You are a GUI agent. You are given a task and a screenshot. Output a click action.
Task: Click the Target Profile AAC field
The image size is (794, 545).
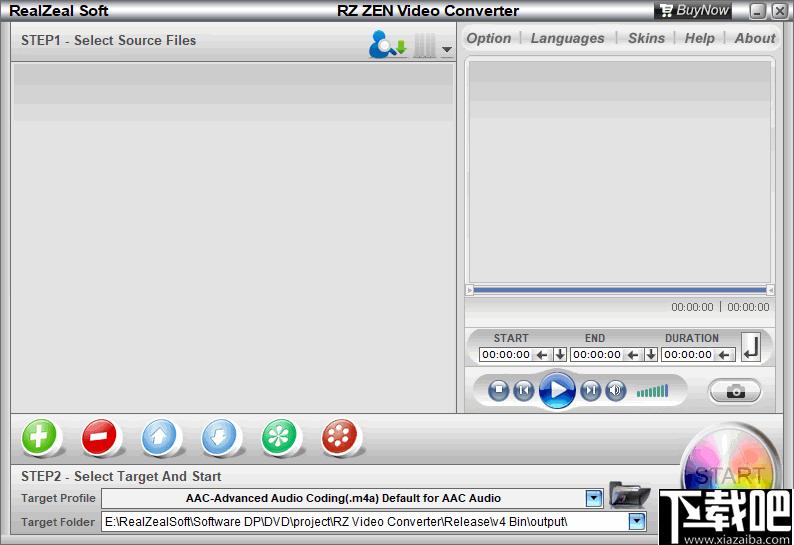pos(343,498)
